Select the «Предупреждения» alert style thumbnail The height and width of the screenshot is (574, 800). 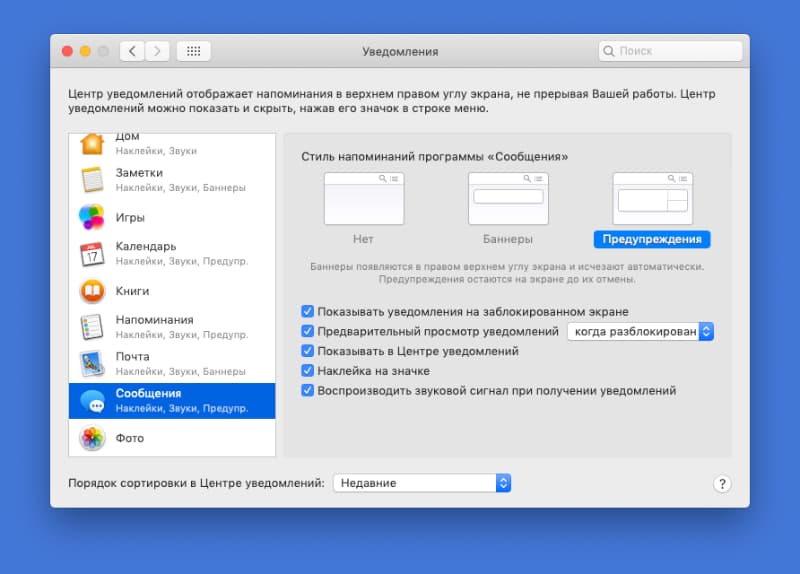click(x=653, y=198)
